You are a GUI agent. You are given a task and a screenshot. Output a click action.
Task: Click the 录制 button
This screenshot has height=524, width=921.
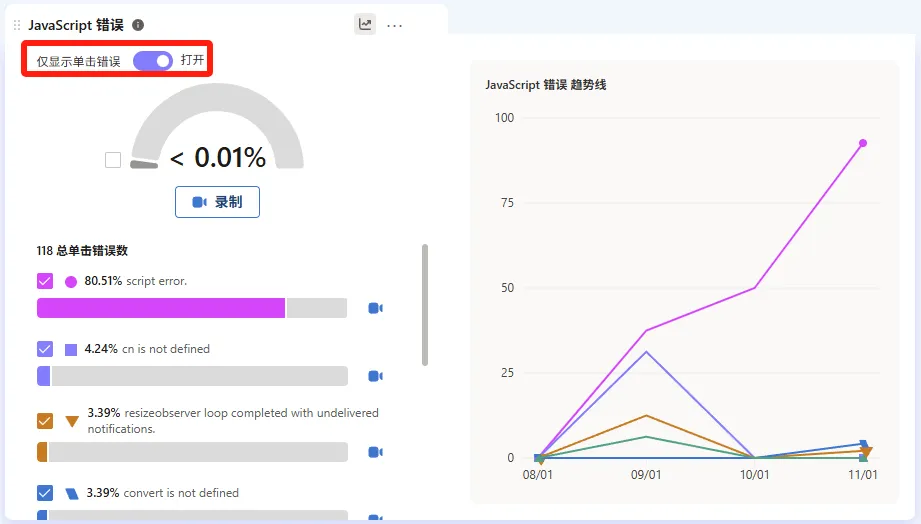(217, 202)
